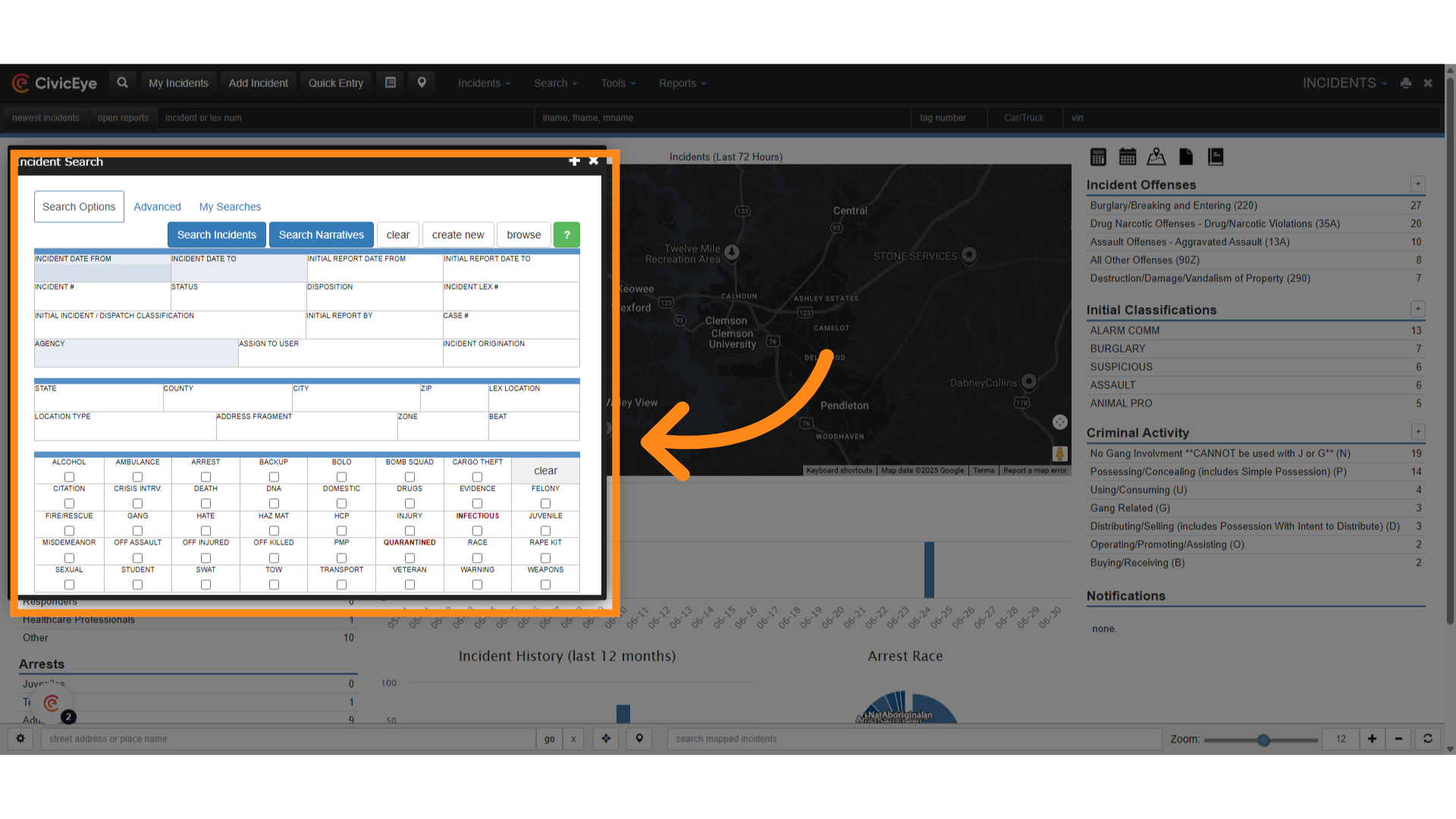Viewport: 1456px width, 819px height.
Task: Click the gear settings icon in bottom bar
Action: click(x=20, y=739)
